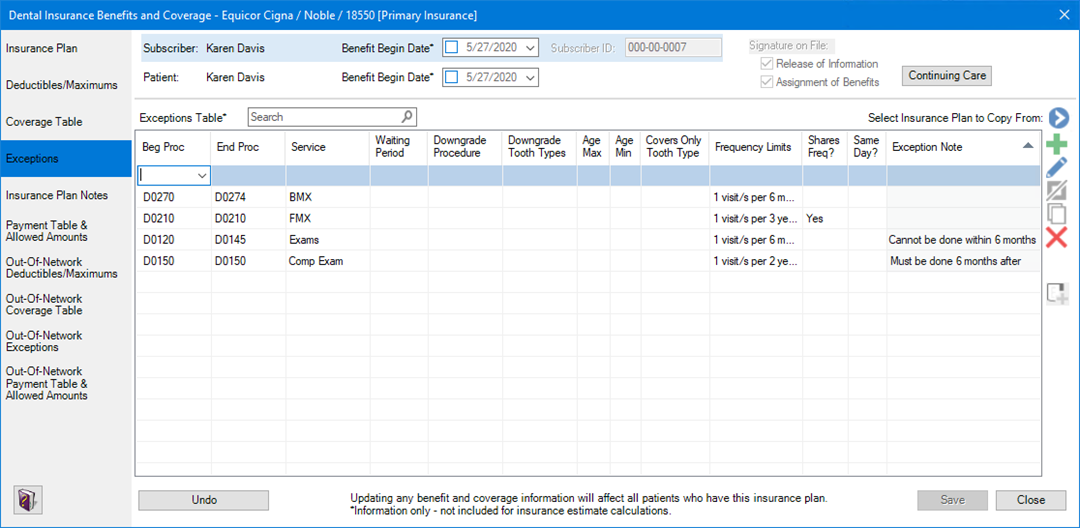Select the D0270 row cell
The width and height of the screenshot is (1080, 528).
pos(174,198)
